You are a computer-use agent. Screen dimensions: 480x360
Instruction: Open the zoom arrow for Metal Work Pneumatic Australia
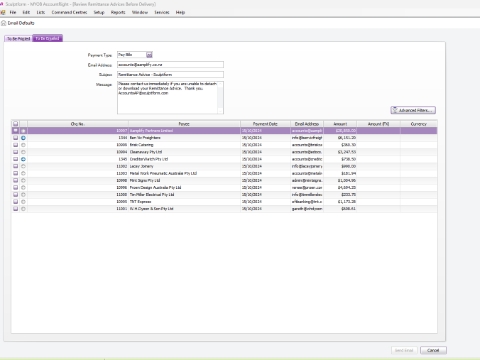click(23, 173)
